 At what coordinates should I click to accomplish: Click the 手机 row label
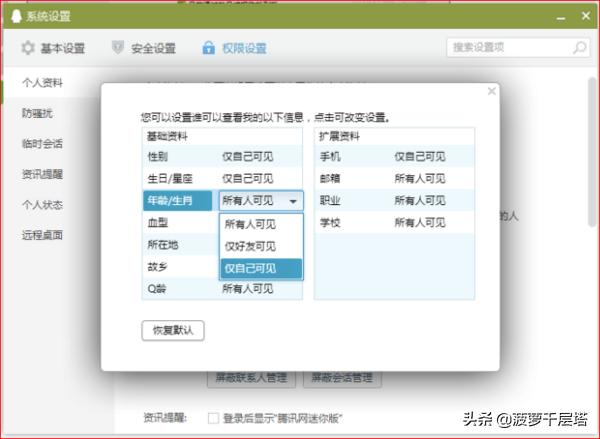(330, 157)
